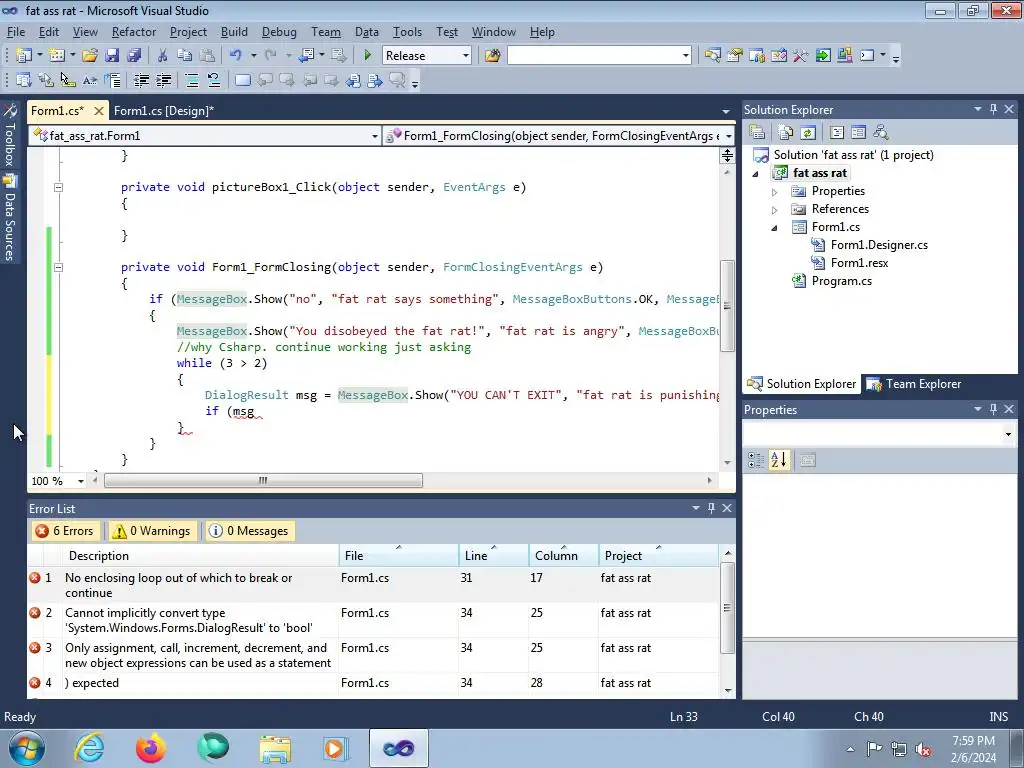1024x768 pixels.
Task: Collapse the Form1_FormClosing code region
Action: [x=58, y=267]
